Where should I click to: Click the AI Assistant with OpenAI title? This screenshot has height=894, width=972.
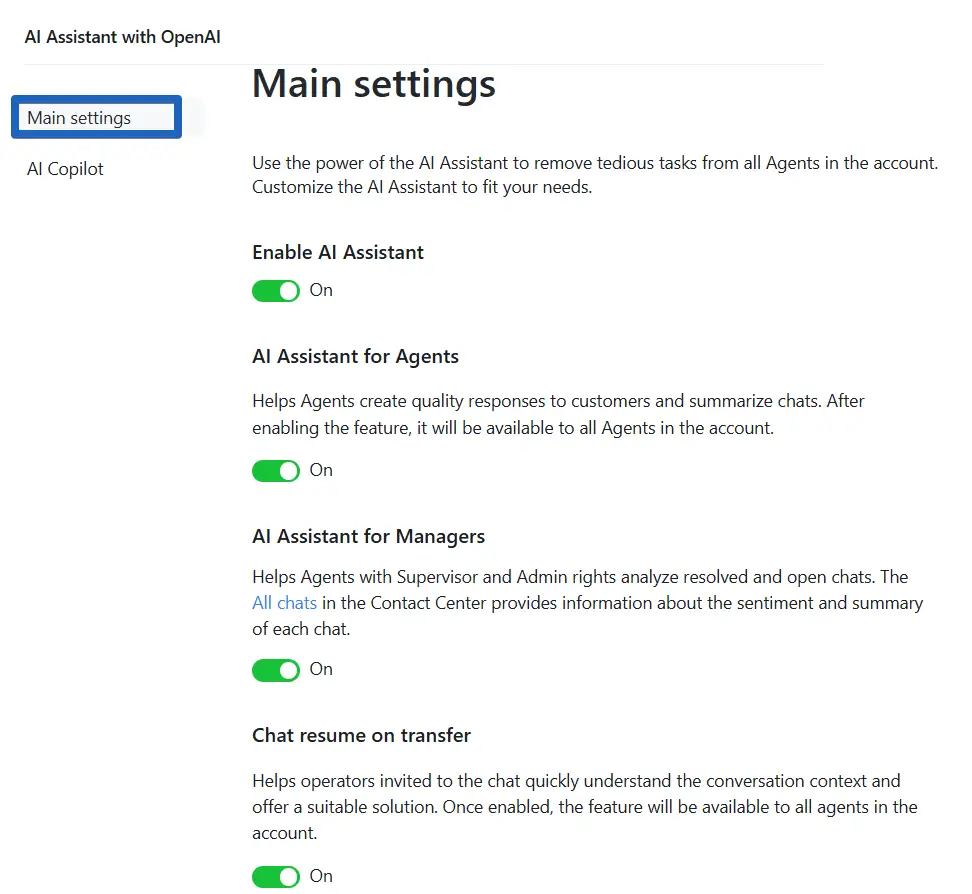pyautogui.click(x=123, y=38)
